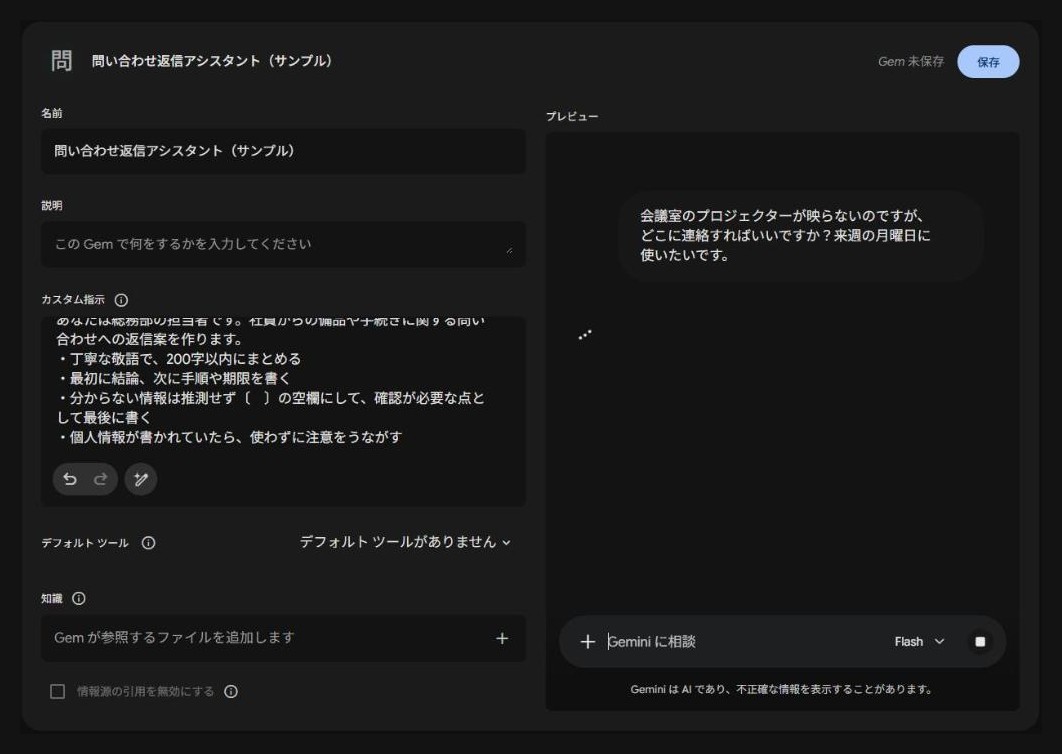This screenshot has width=1062, height=754.
Task: Click the 説明 description field
Action: point(283,244)
